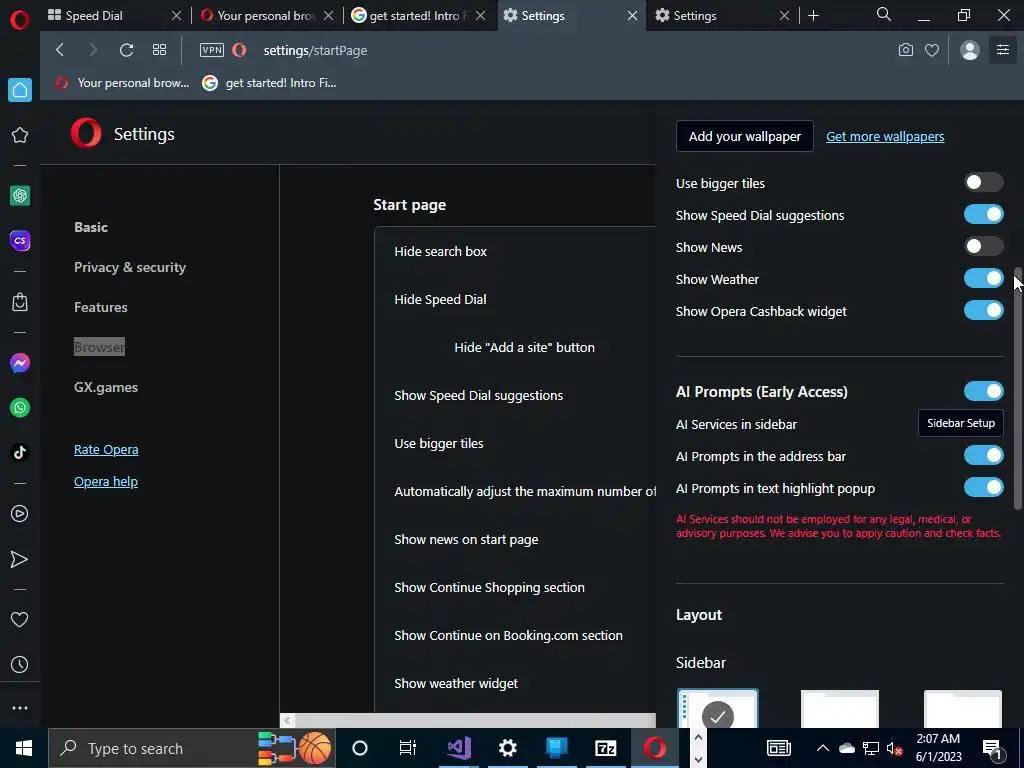Select GX.games in settings menu
Screen dimensions: 1024x768
tap(106, 387)
